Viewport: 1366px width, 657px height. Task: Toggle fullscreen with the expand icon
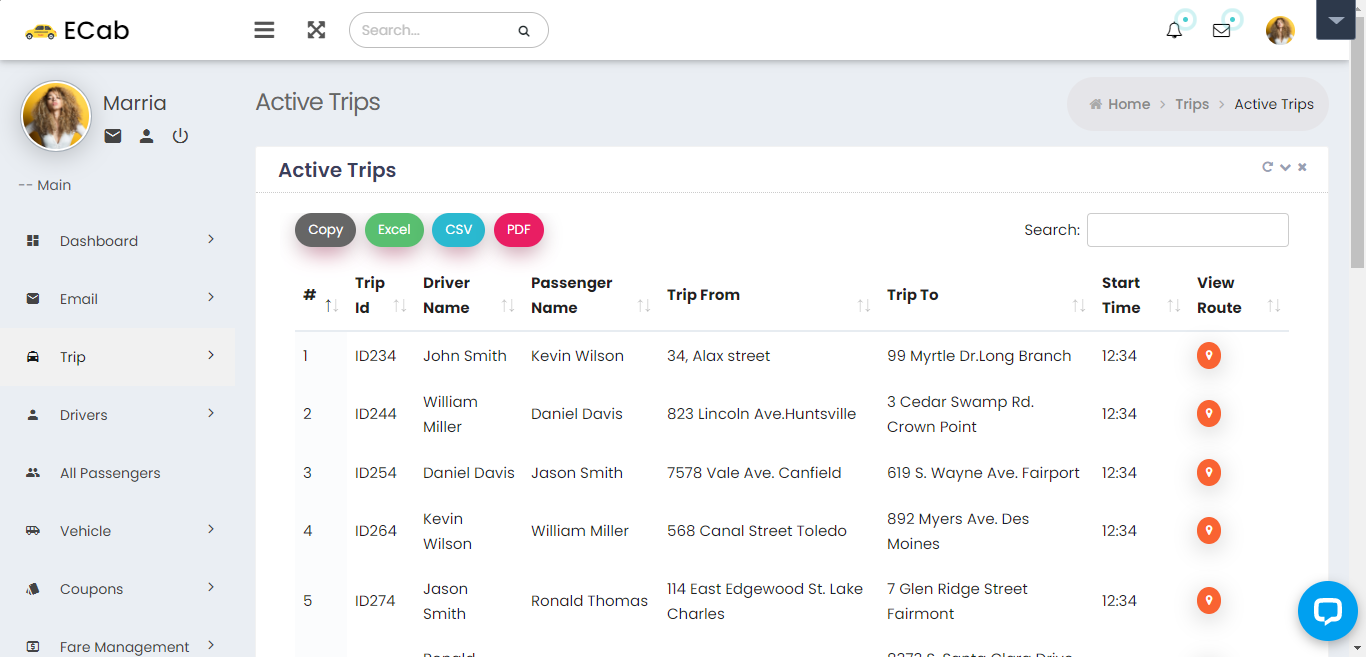(x=316, y=30)
